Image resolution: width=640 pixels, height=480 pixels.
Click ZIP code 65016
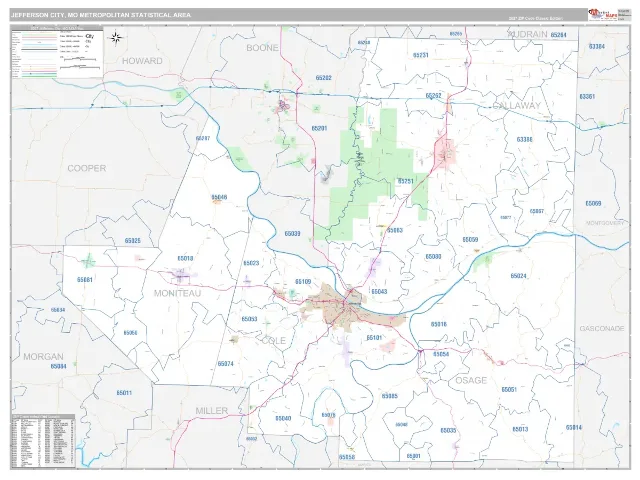(x=439, y=324)
